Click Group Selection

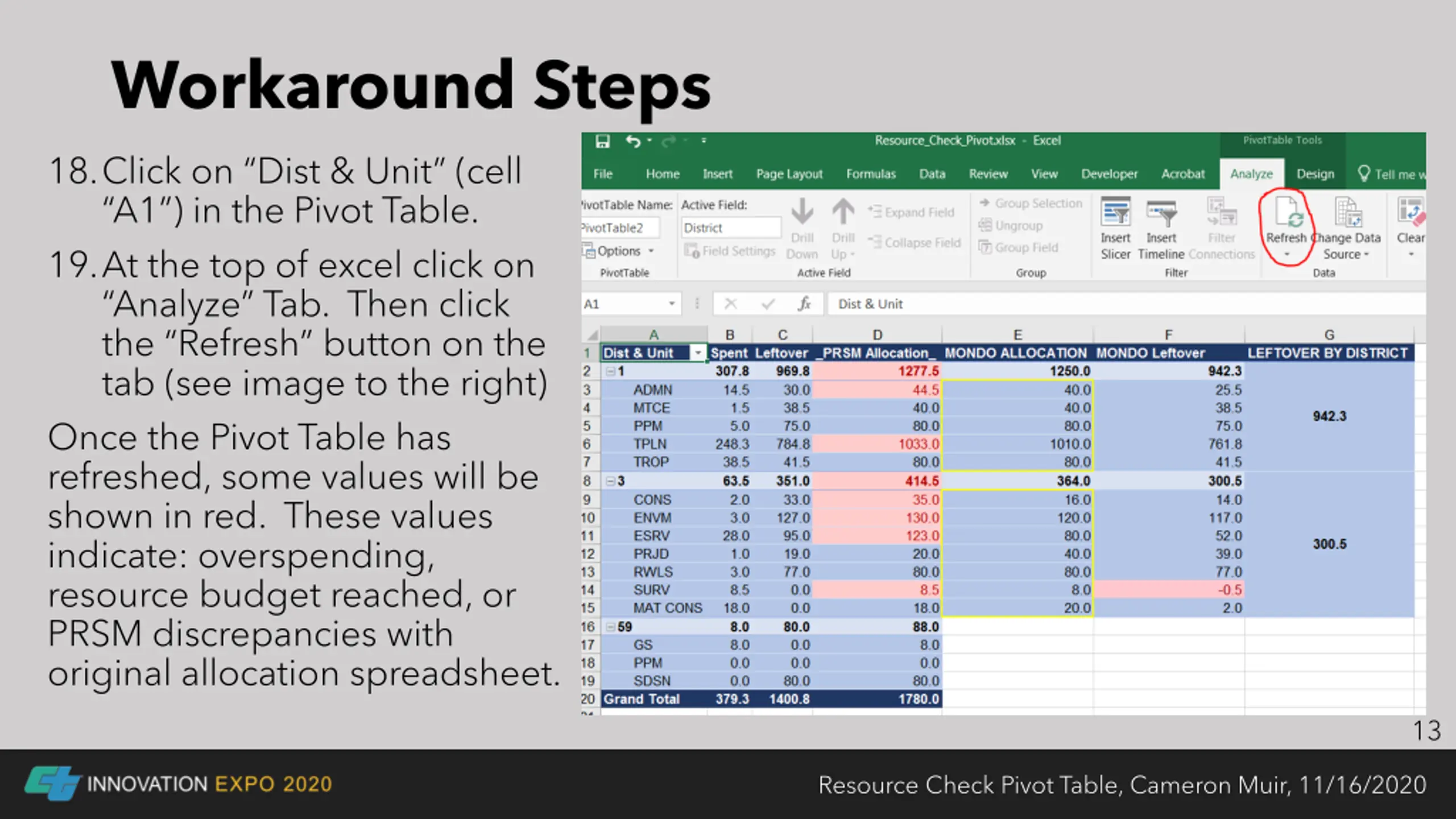tap(1031, 204)
